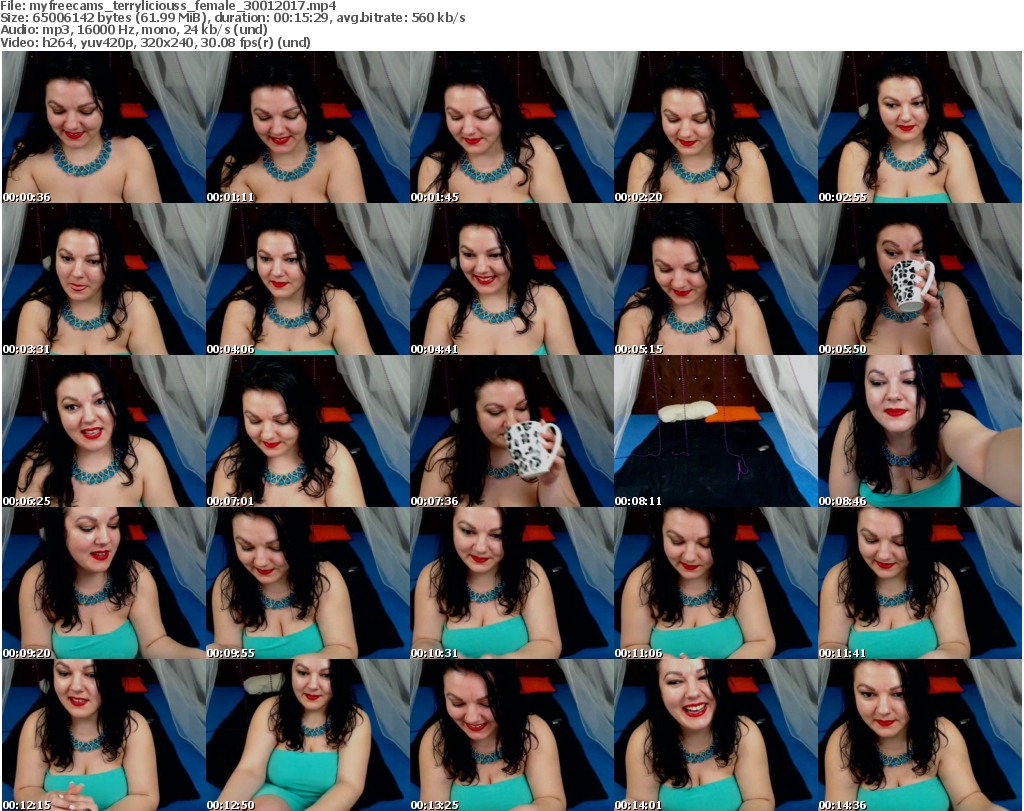
Task: Click the Video h264 info line
Action: (x=155, y=42)
